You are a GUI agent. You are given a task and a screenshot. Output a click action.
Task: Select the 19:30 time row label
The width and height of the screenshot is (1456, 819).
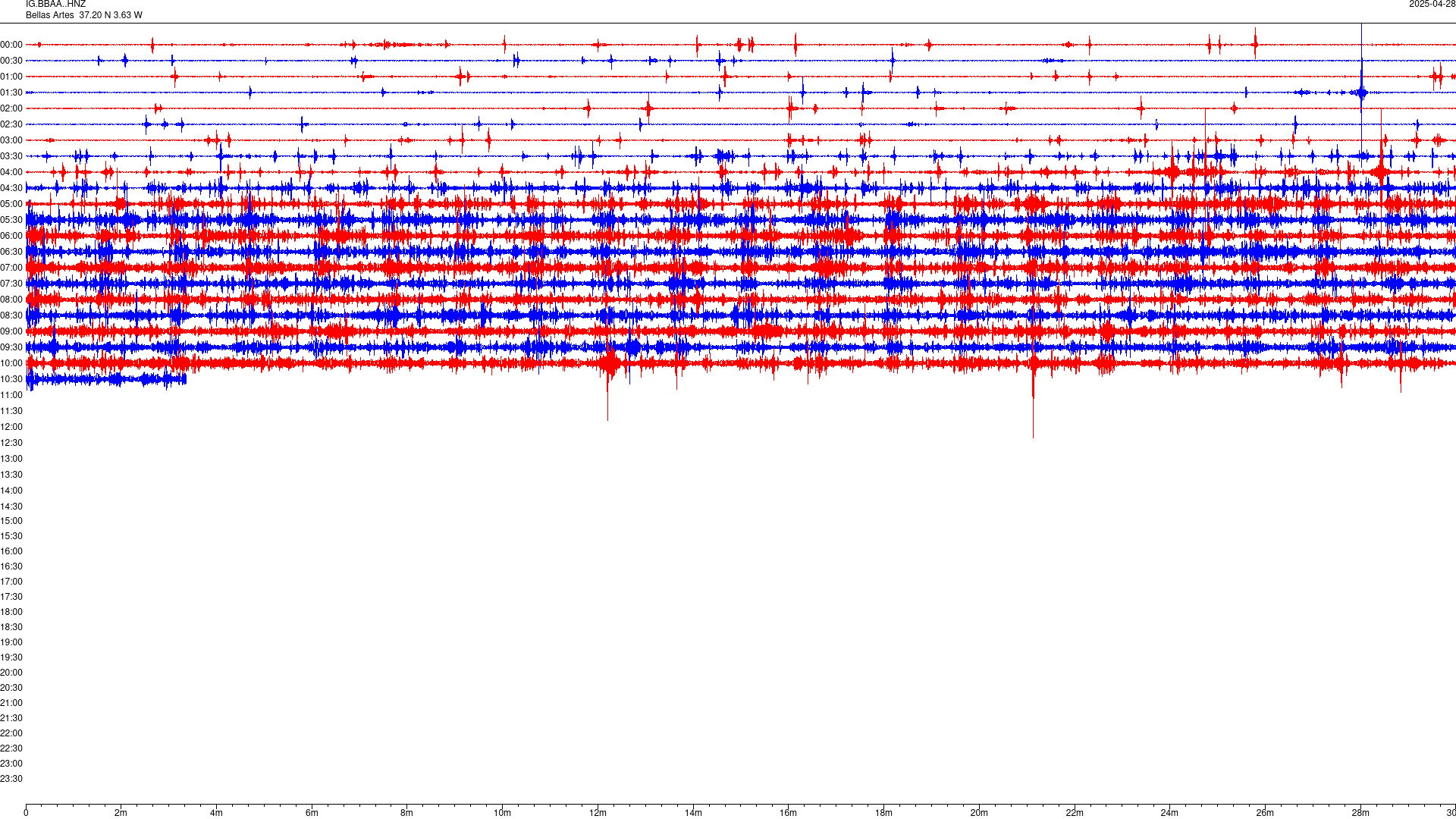pyautogui.click(x=11, y=657)
